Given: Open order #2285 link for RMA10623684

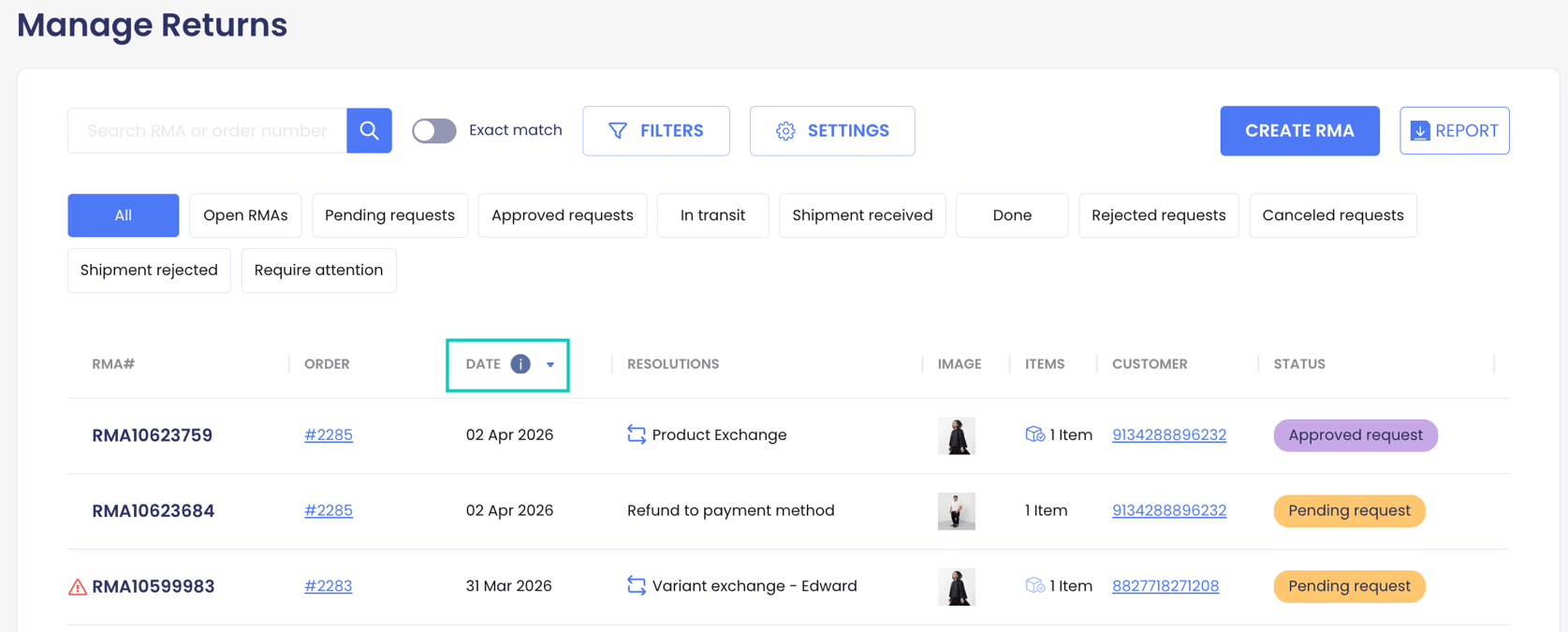Looking at the screenshot, I should click(x=329, y=510).
